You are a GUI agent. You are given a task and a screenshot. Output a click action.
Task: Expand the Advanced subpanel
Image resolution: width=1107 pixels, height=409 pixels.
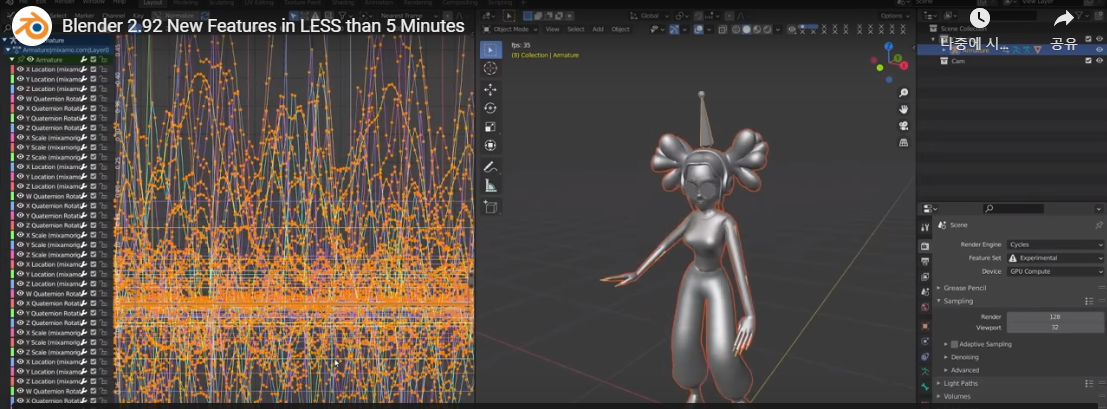pyautogui.click(x=964, y=370)
